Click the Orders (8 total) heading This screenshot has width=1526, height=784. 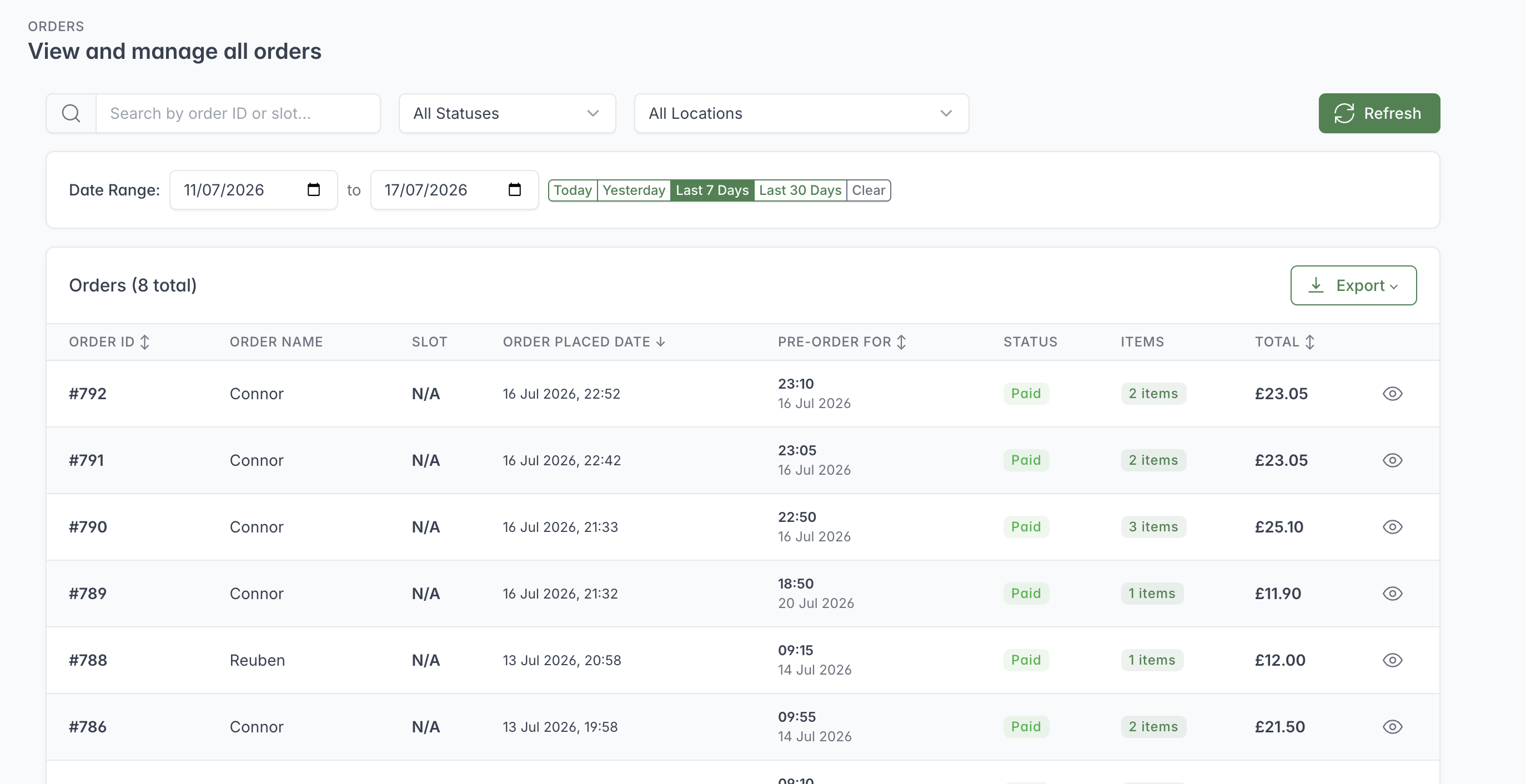click(x=133, y=285)
